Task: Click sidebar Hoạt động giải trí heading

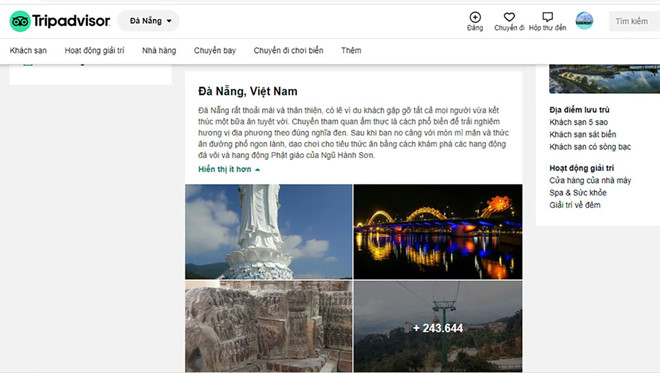Action: pyautogui.click(x=582, y=168)
